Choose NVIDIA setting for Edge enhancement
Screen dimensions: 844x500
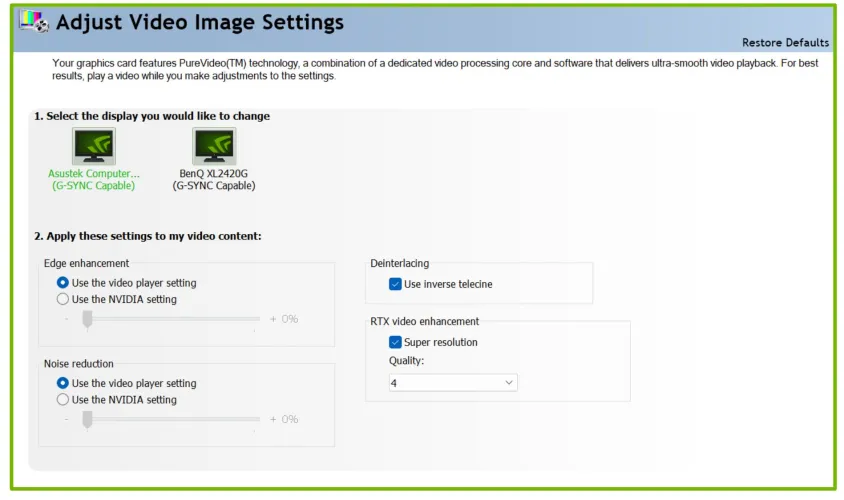point(64,299)
